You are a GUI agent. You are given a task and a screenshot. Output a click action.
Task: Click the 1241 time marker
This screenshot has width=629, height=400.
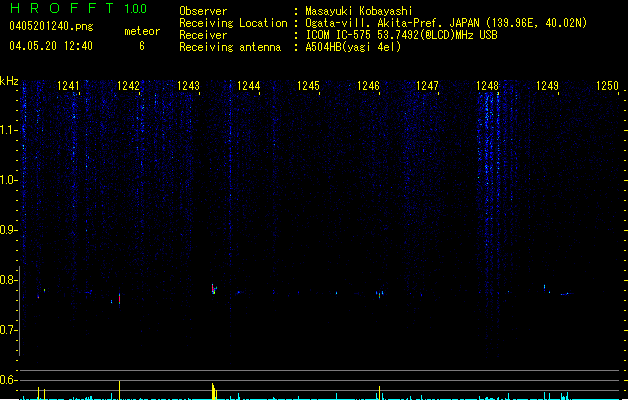(68, 85)
